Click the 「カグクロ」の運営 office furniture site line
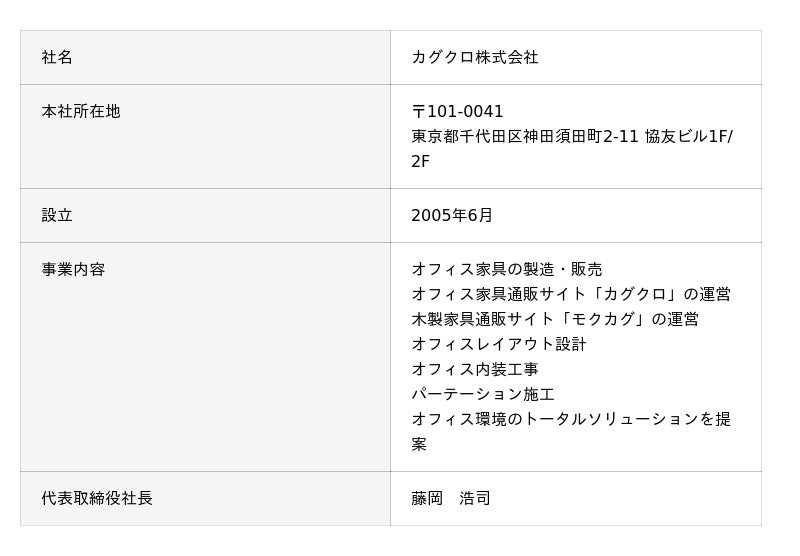This screenshot has height=556, width=800. coord(571,295)
